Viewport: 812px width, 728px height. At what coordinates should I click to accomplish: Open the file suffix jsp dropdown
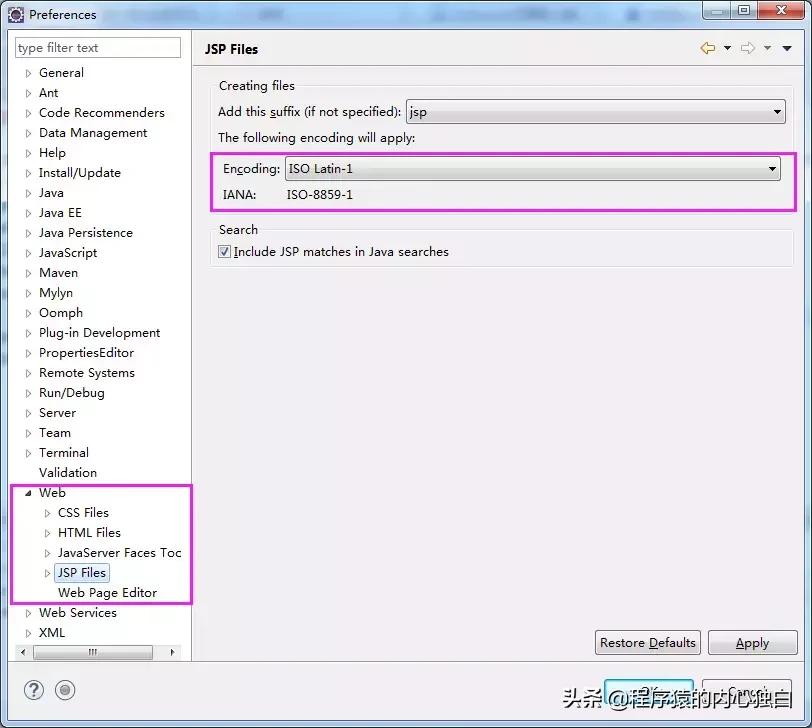click(x=596, y=112)
